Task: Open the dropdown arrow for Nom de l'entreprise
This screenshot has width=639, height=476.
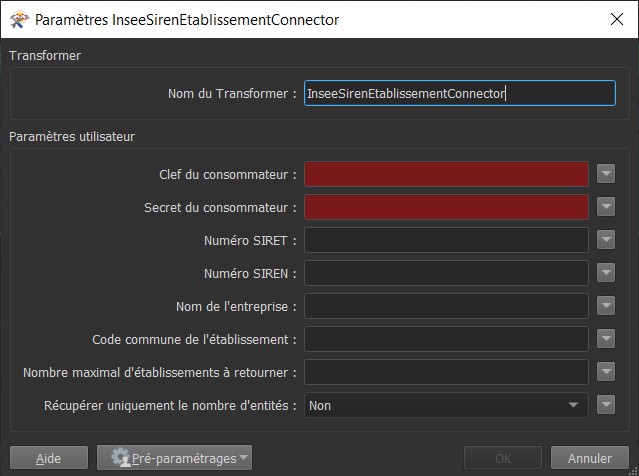Action: click(606, 306)
